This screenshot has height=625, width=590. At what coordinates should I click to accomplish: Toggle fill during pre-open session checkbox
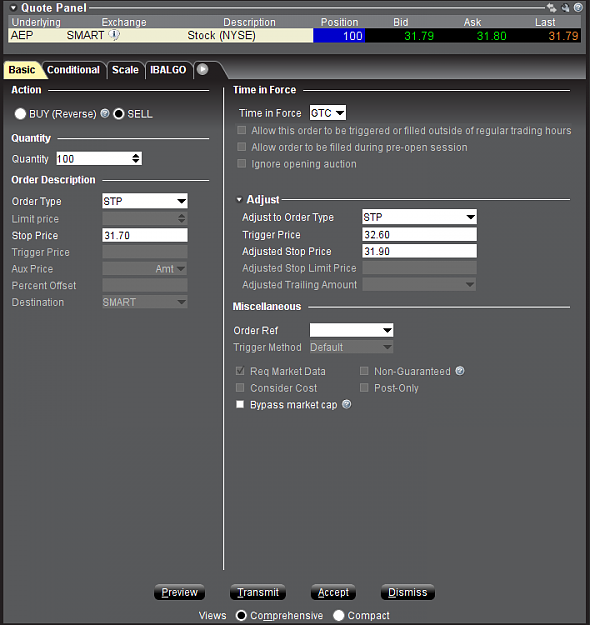[x=242, y=147]
